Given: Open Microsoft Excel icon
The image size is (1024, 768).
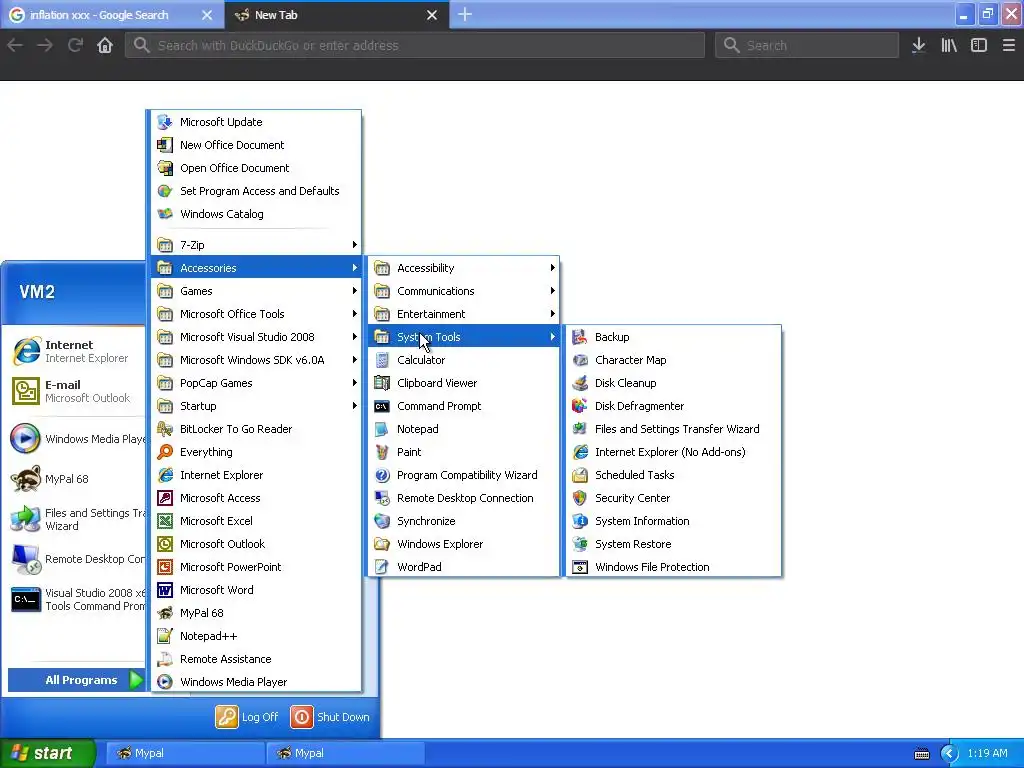Looking at the screenshot, I should (165, 520).
